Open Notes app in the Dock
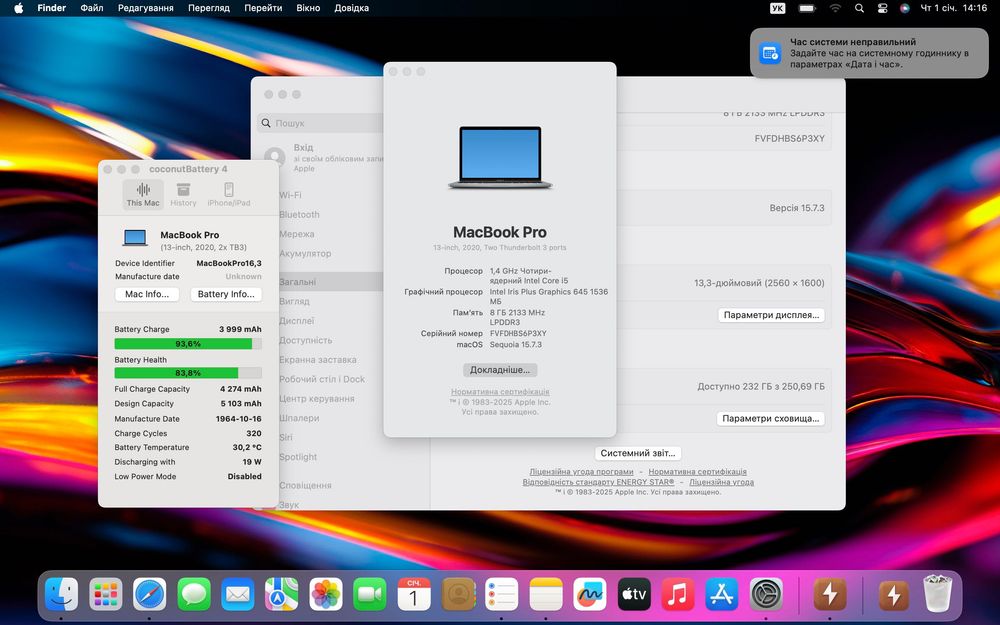This screenshot has width=1000, height=625. [x=546, y=594]
